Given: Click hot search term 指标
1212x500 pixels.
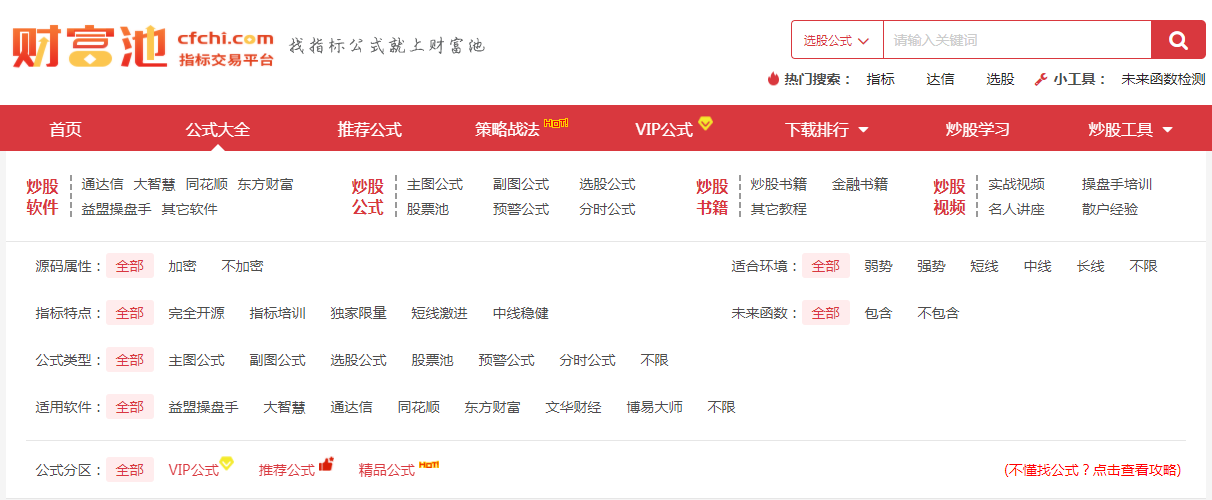Looking at the screenshot, I should coord(880,79).
